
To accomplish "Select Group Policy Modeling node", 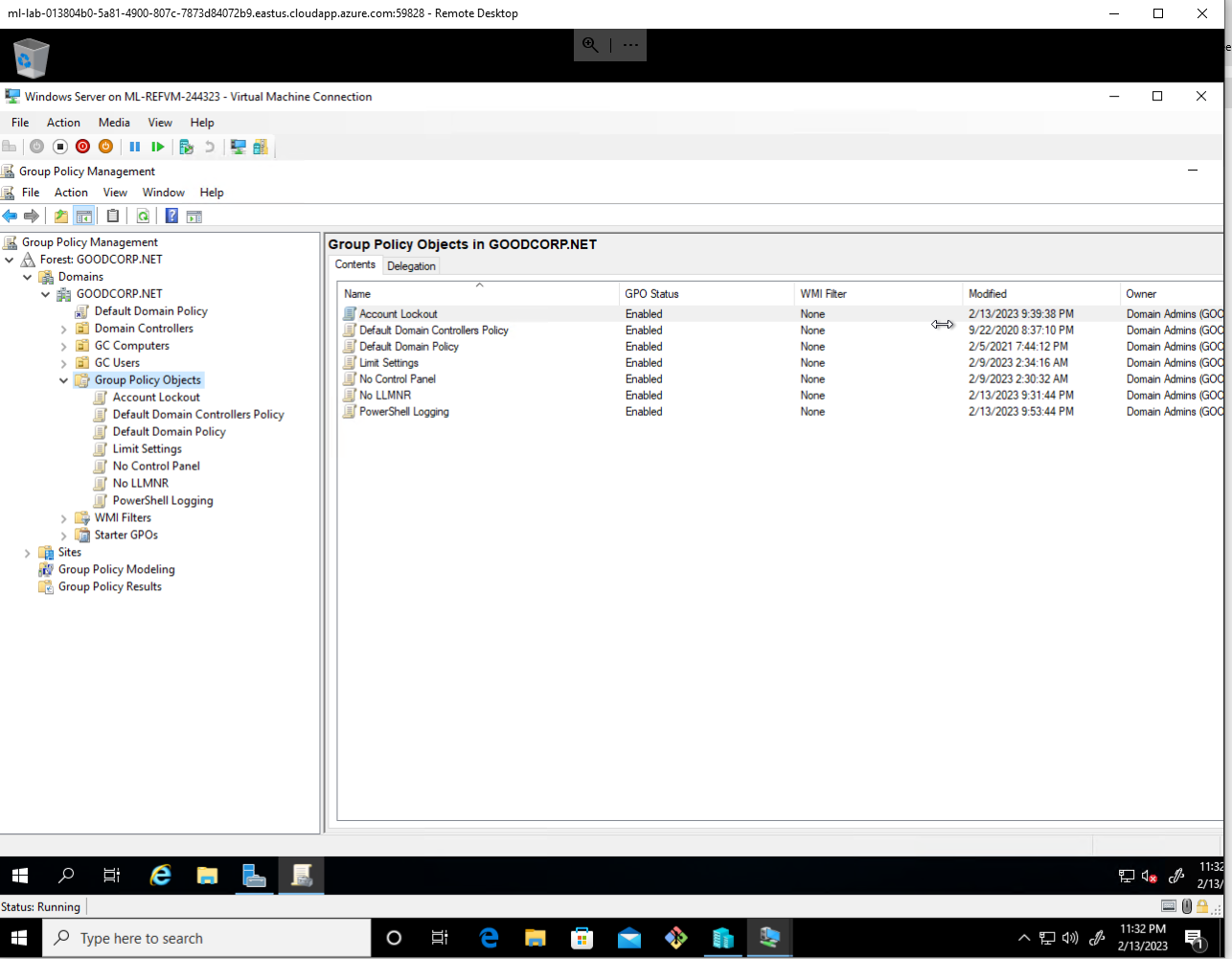I will pyautogui.click(x=116, y=570).
